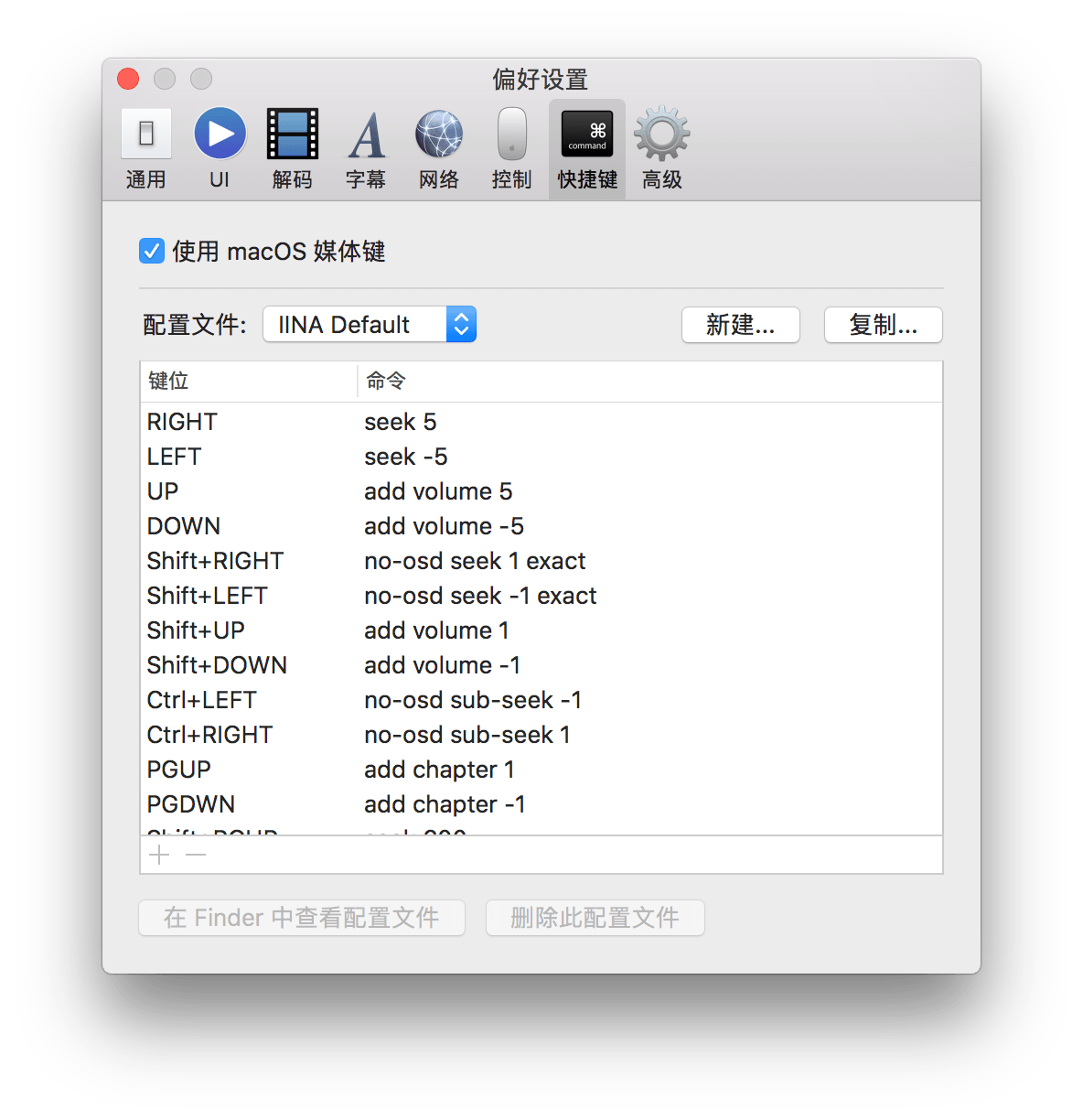Click 在 Finder 中查看配置文件 button

tap(302, 918)
